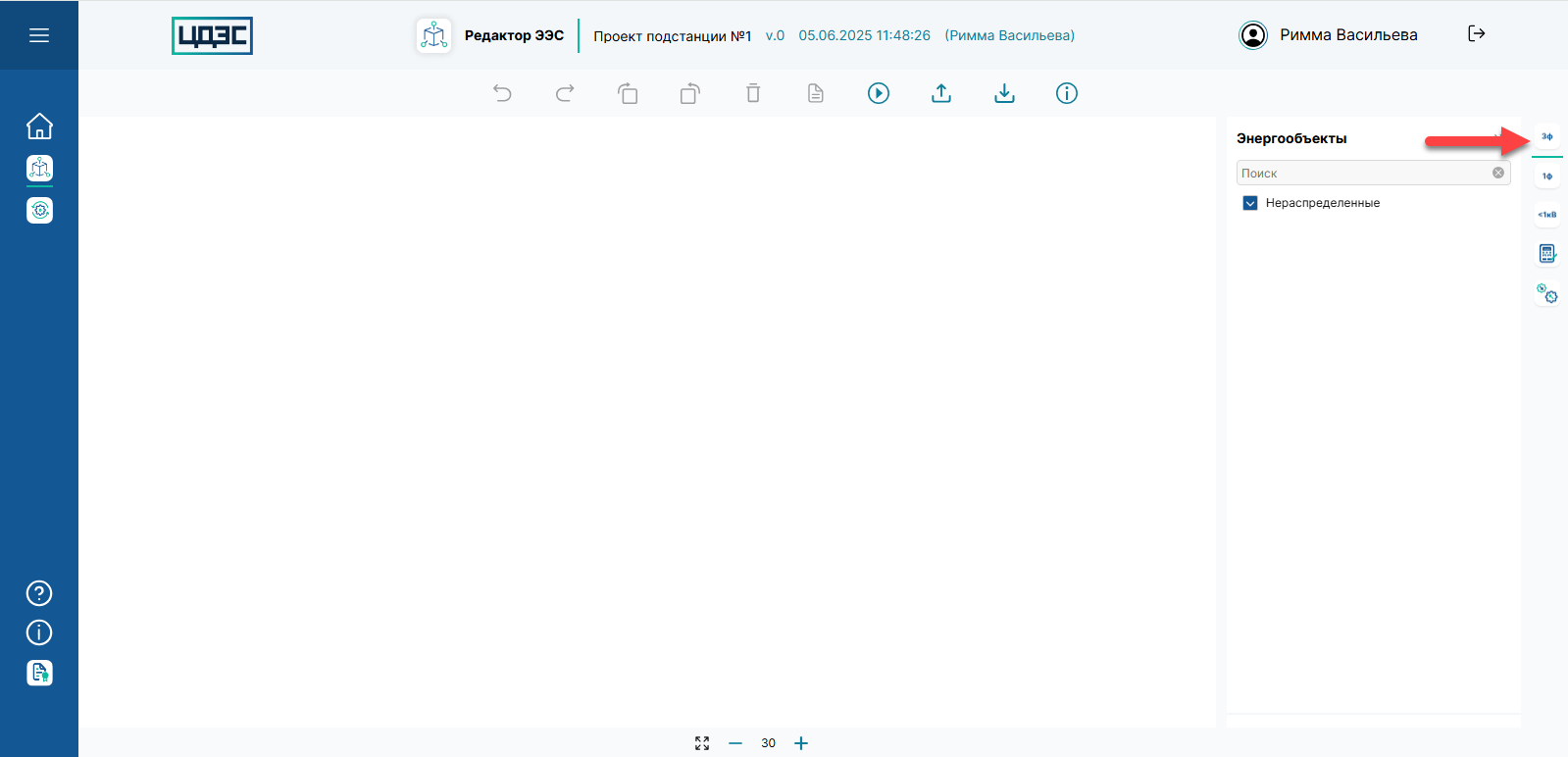The height and width of the screenshot is (757, 1568).
Task: Open the left hamburger menu
Action: tap(39, 35)
